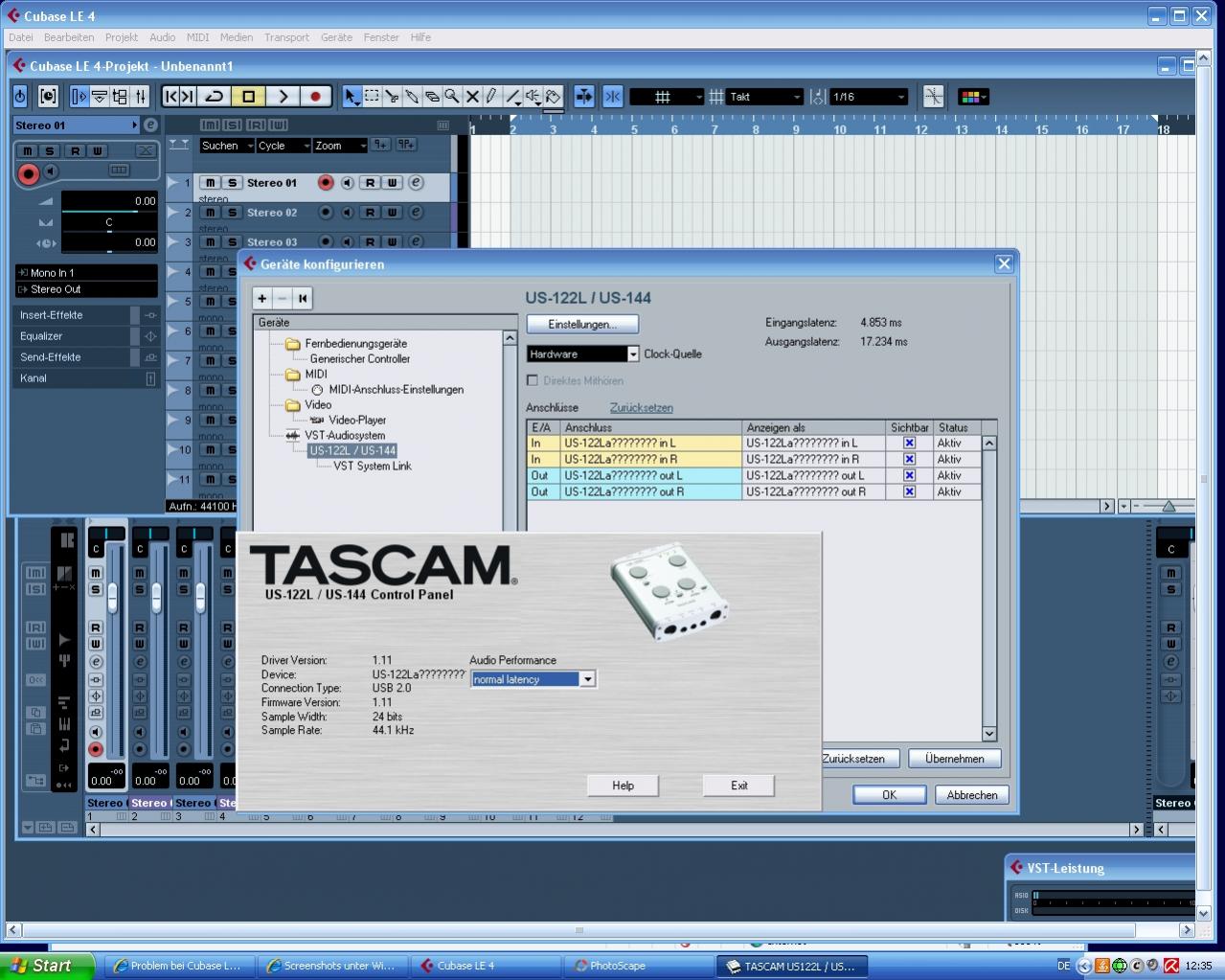This screenshot has height=980, width=1225.
Task: Click the Zurücksetzen link beside Anschlüsse
Action: click(x=641, y=407)
